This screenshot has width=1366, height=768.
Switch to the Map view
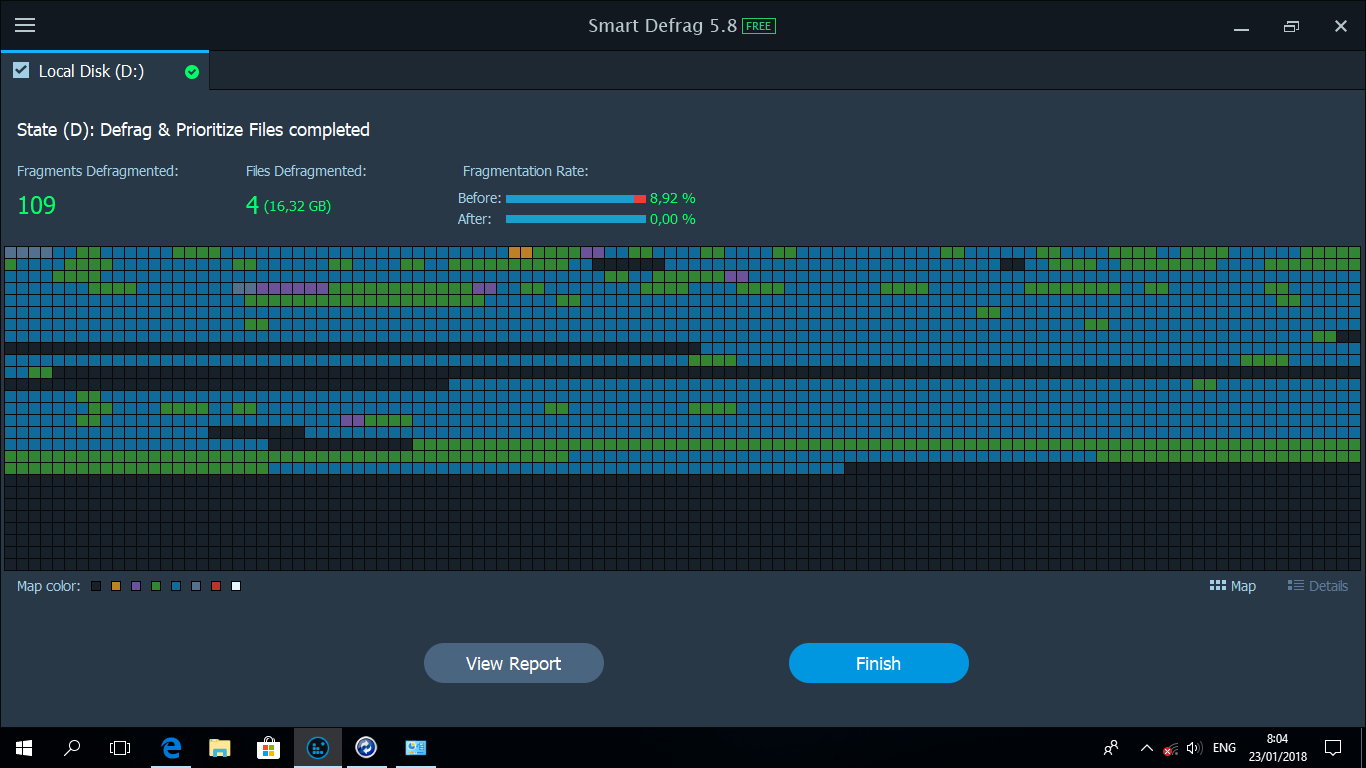1232,585
